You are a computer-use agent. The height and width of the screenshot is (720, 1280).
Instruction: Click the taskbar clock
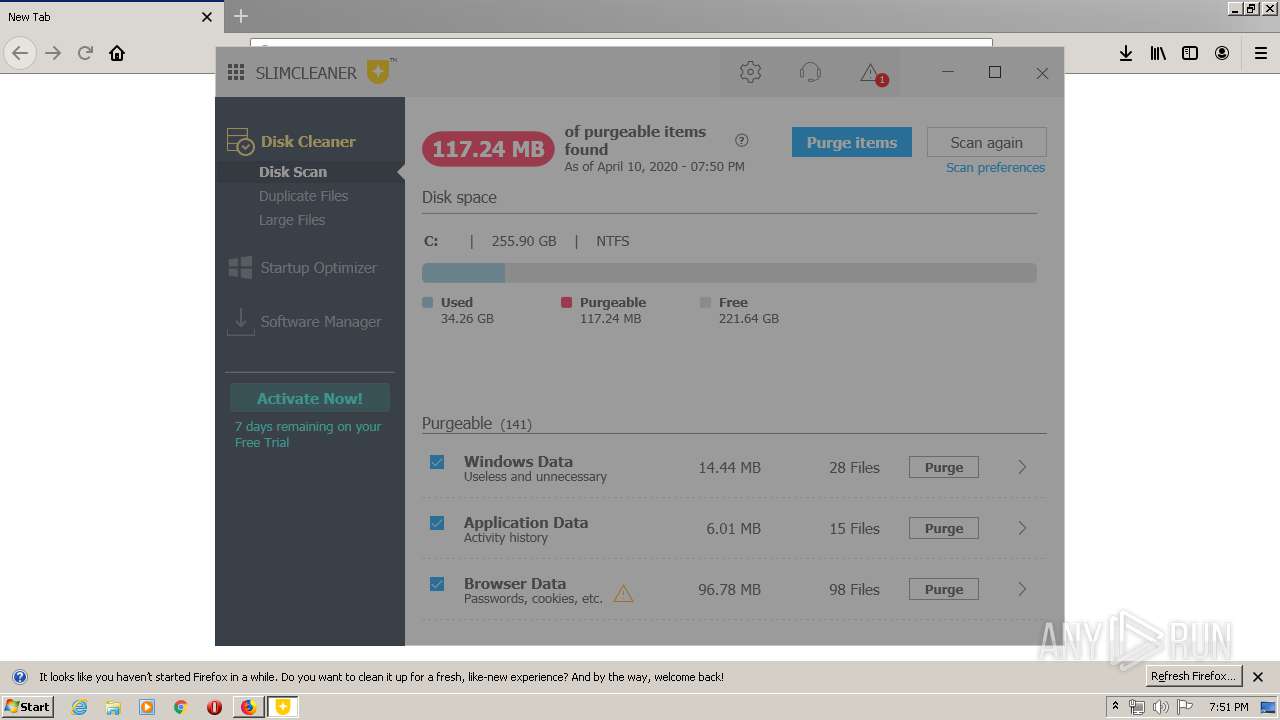(x=1228, y=707)
